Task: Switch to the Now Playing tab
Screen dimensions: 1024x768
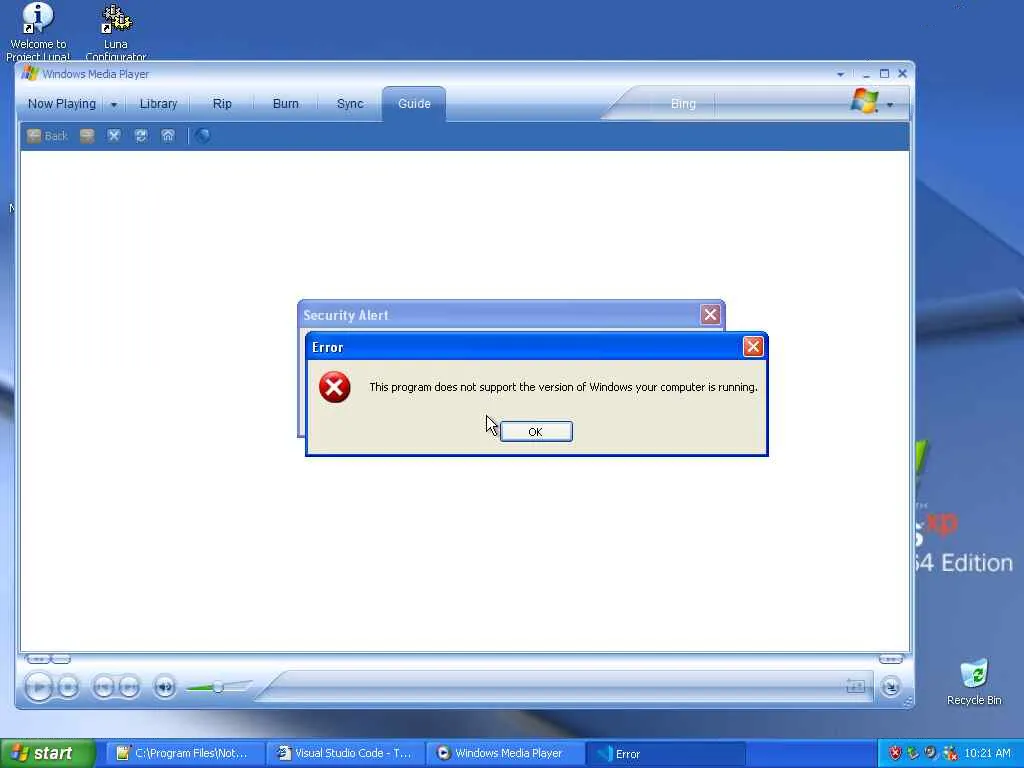Action: (61, 104)
